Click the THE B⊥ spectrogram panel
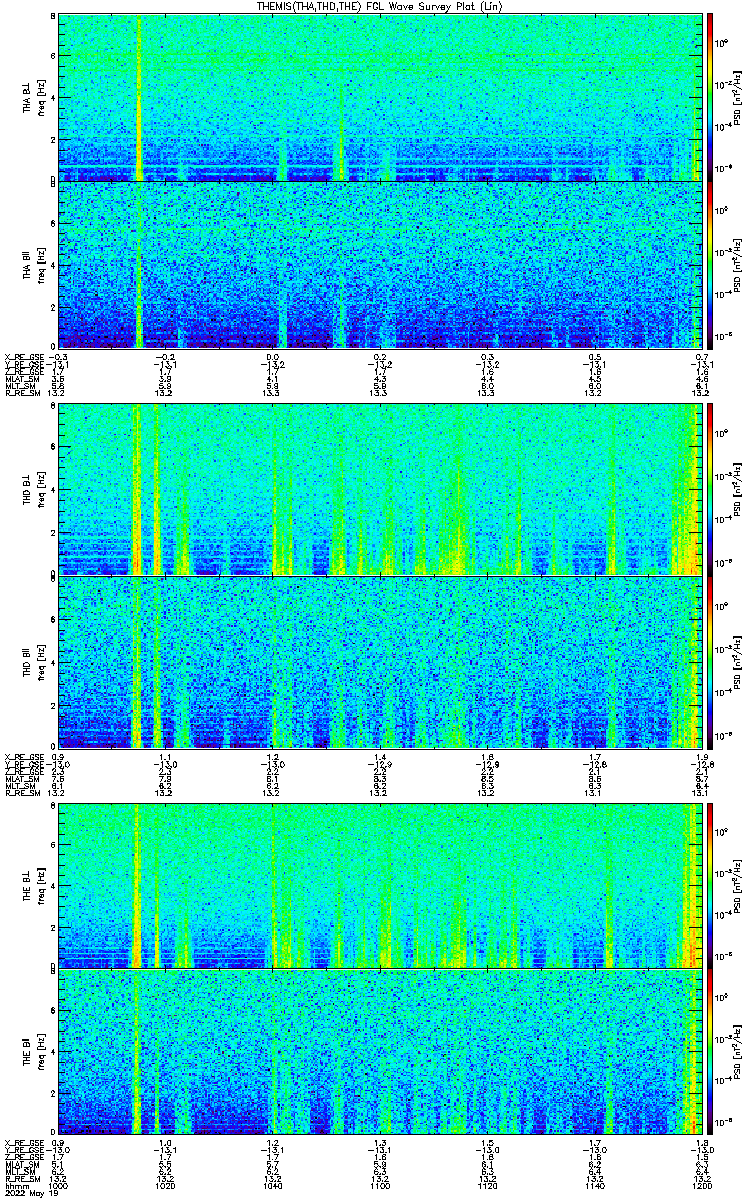The width and height of the screenshot is (750, 1200). pos(381,885)
